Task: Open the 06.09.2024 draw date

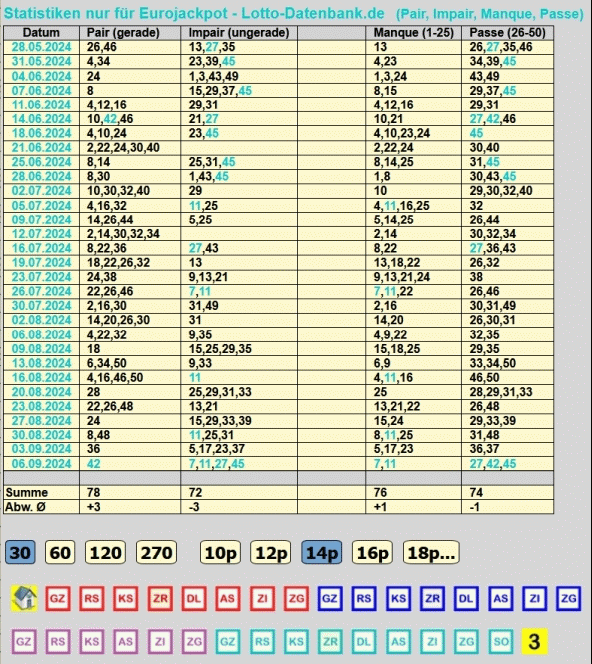Action: [x=41, y=463]
